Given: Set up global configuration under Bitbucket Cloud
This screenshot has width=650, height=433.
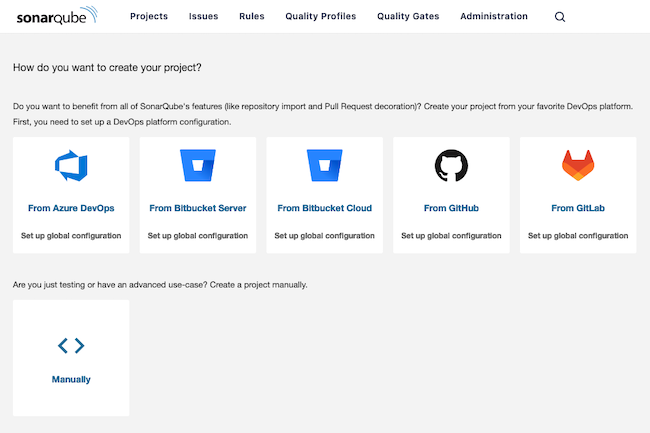Looking at the screenshot, I should click(x=324, y=236).
